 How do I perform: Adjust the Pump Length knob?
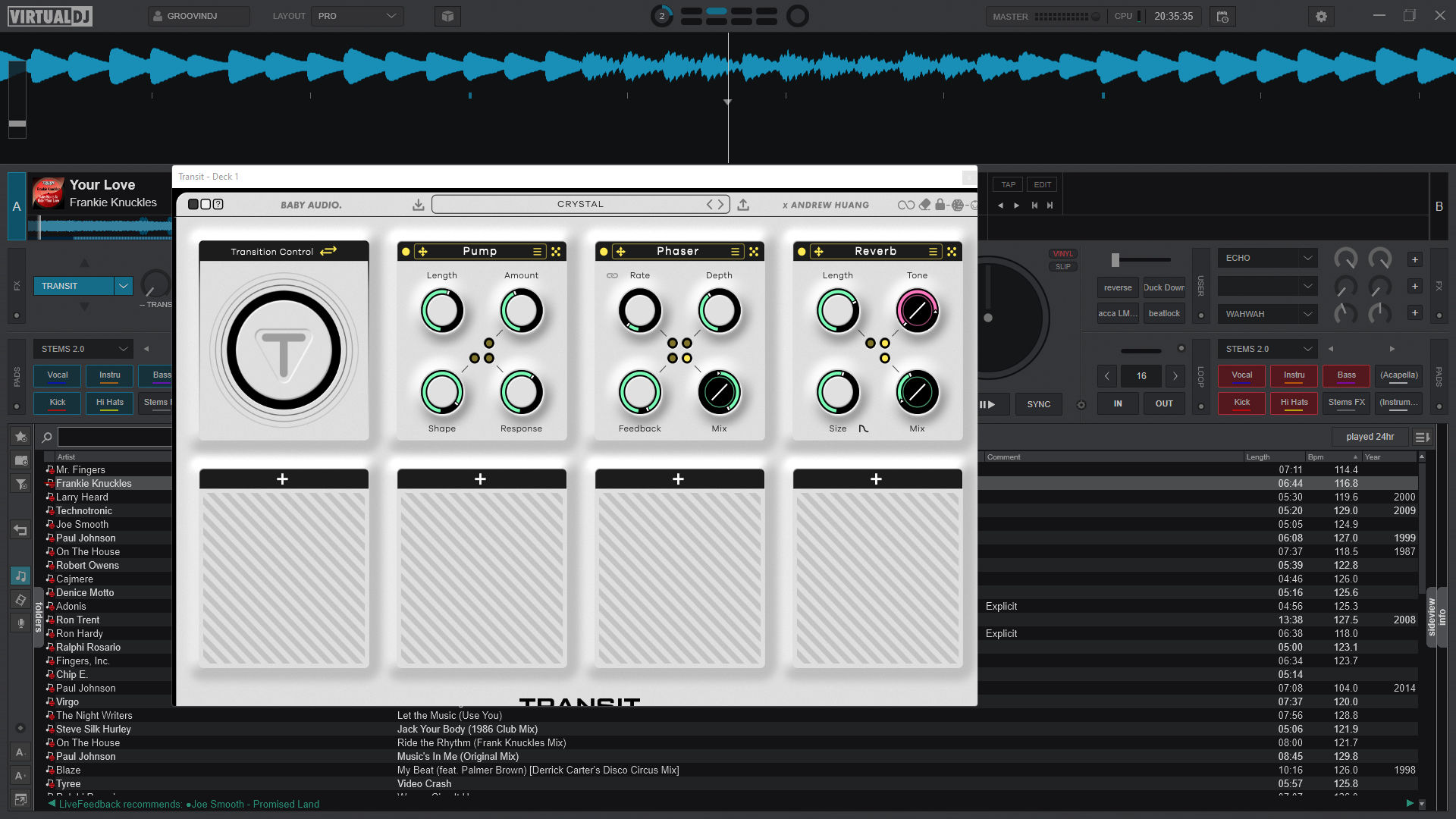[442, 311]
